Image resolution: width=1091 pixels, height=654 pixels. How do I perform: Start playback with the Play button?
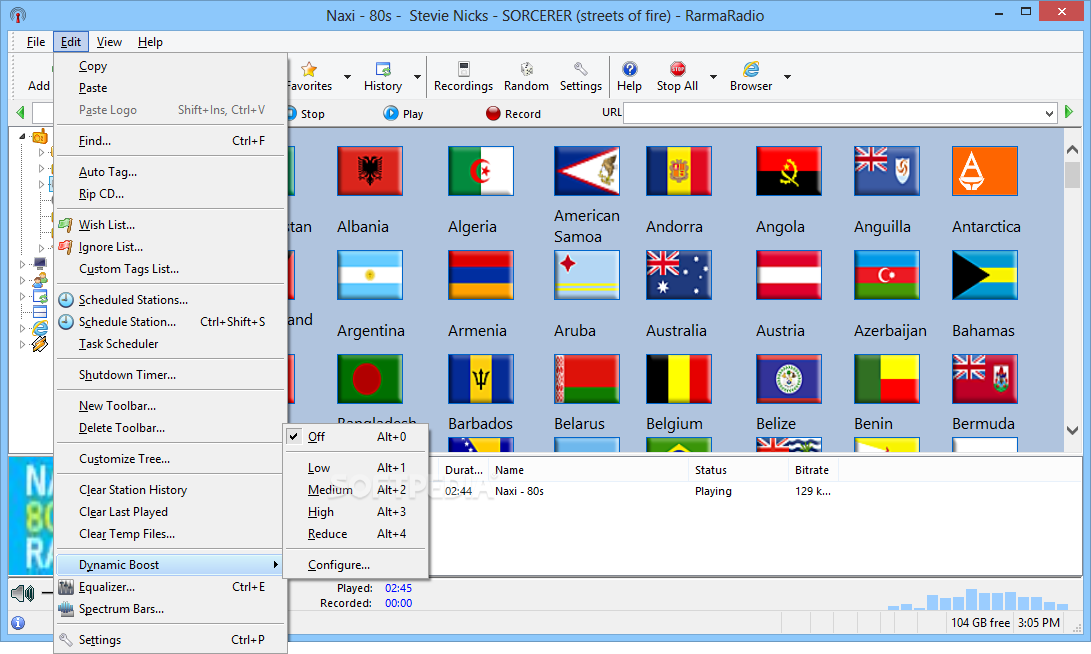(x=404, y=113)
